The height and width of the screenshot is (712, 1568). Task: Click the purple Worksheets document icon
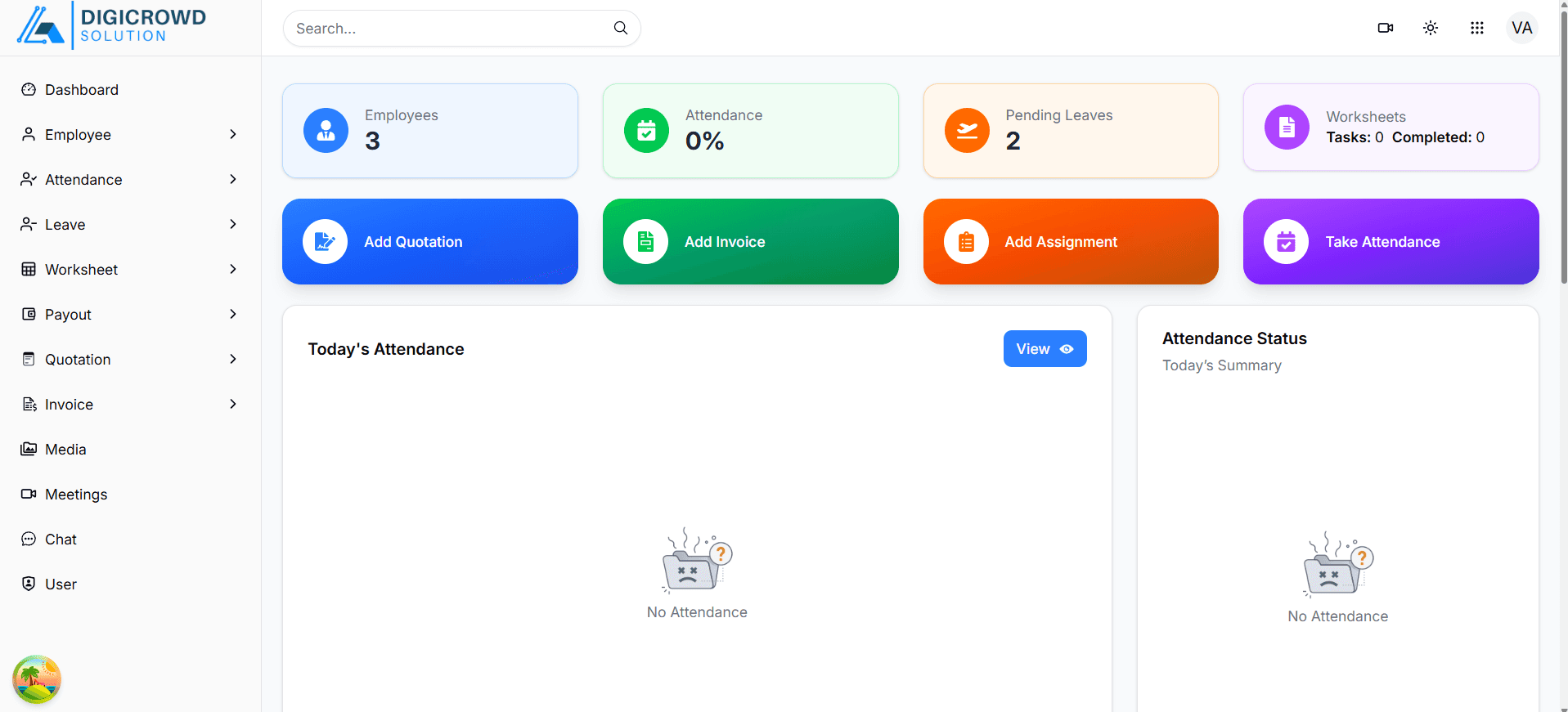[x=1287, y=127]
